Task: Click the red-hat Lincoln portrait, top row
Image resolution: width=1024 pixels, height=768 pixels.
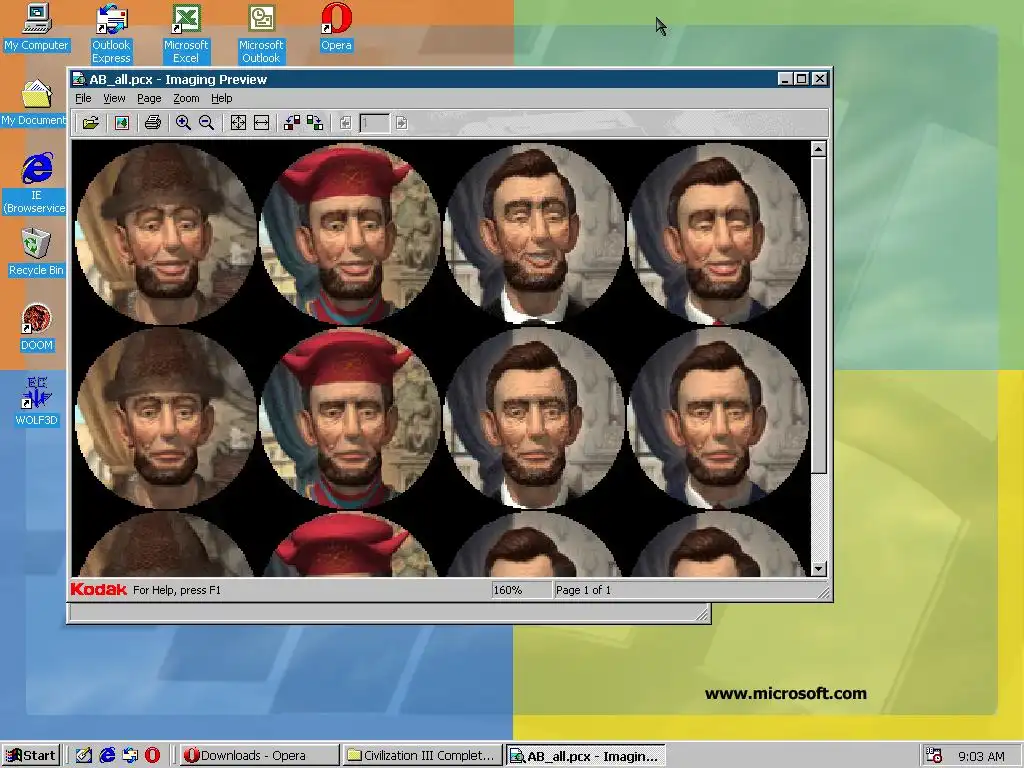Action: click(x=350, y=233)
